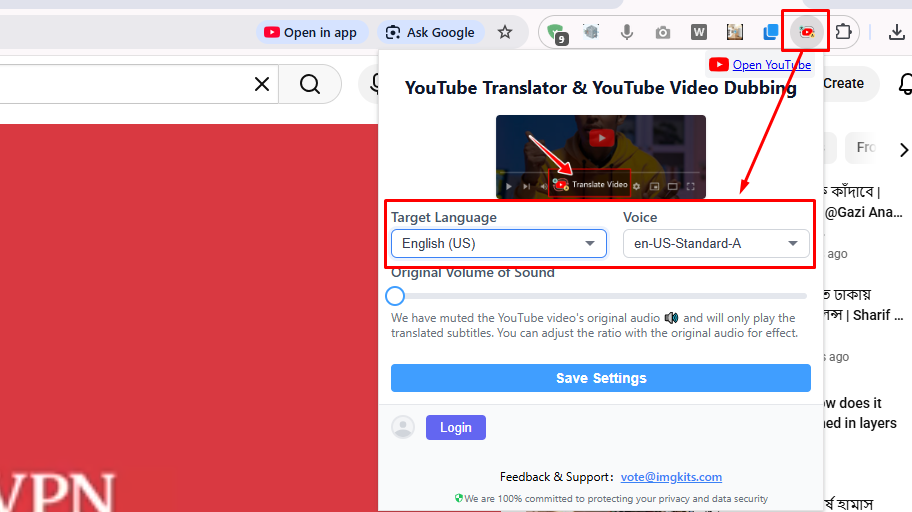Screen dimensions: 912x512
Task: Click the Open YouTube link
Action: point(771,65)
